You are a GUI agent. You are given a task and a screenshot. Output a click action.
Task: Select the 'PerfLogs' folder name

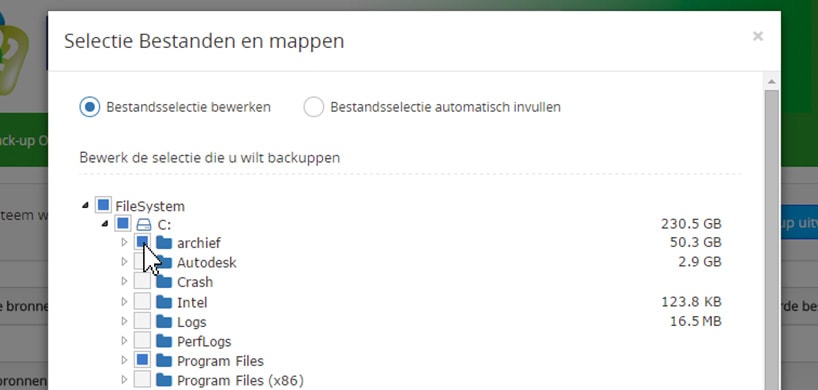tap(204, 342)
